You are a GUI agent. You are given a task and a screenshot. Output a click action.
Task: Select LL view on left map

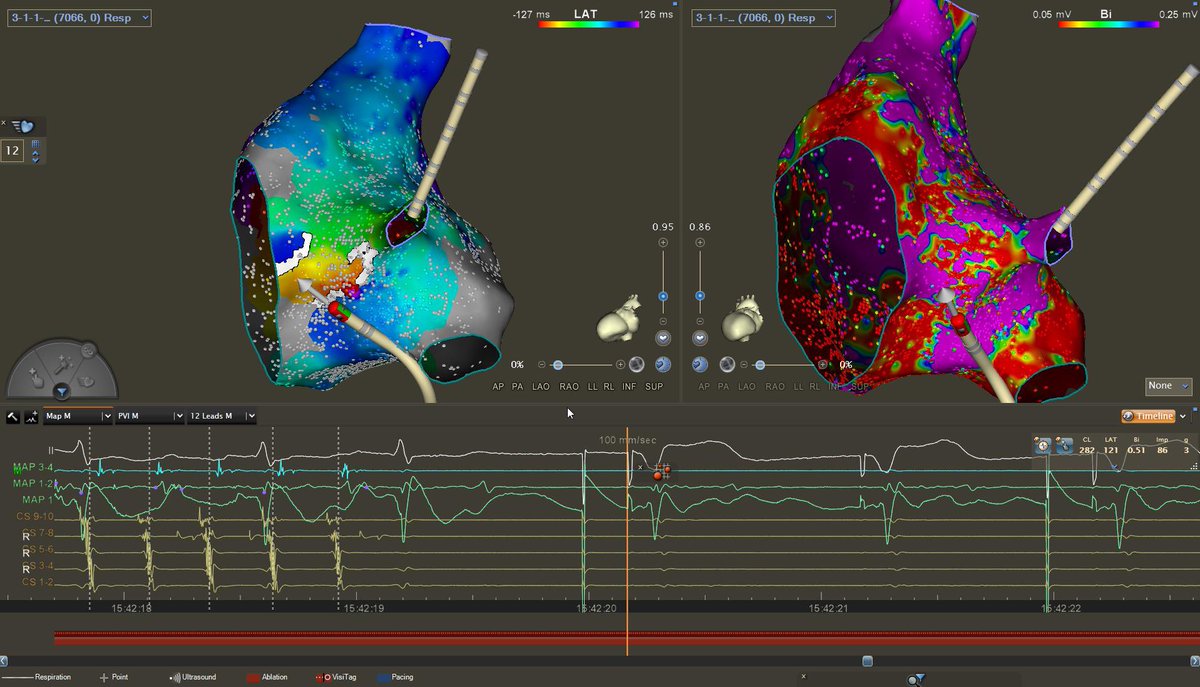pyautogui.click(x=592, y=386)
